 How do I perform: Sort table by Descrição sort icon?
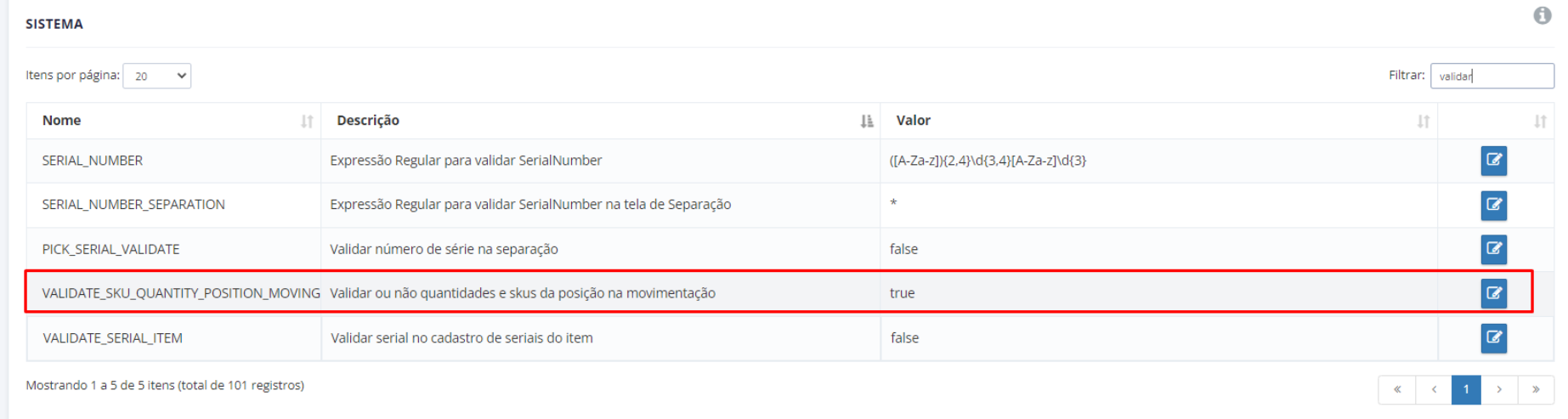click(866, 122)
